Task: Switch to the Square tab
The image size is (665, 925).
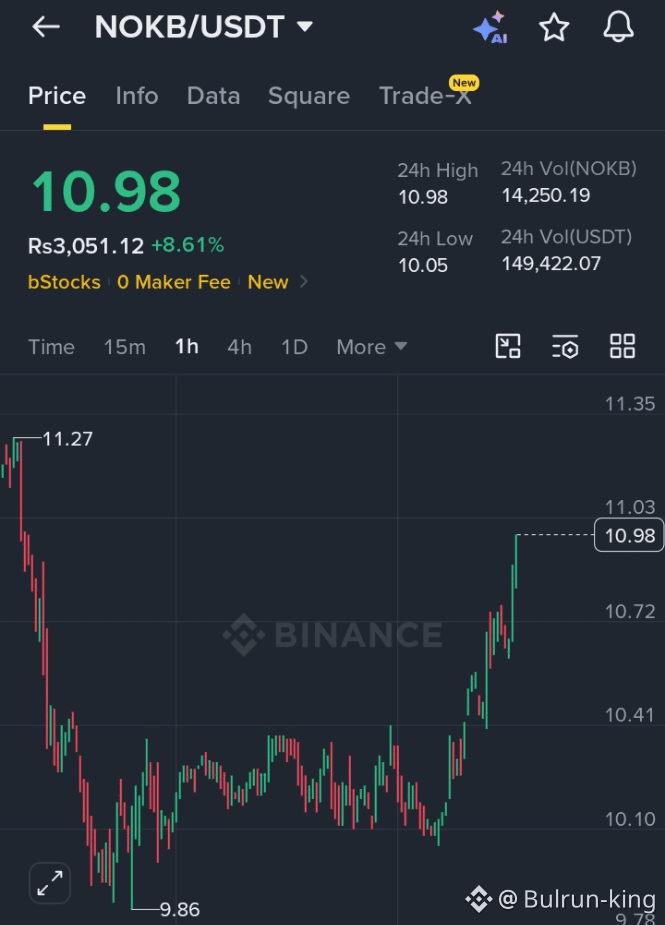Action: click(x=309, y=96)
